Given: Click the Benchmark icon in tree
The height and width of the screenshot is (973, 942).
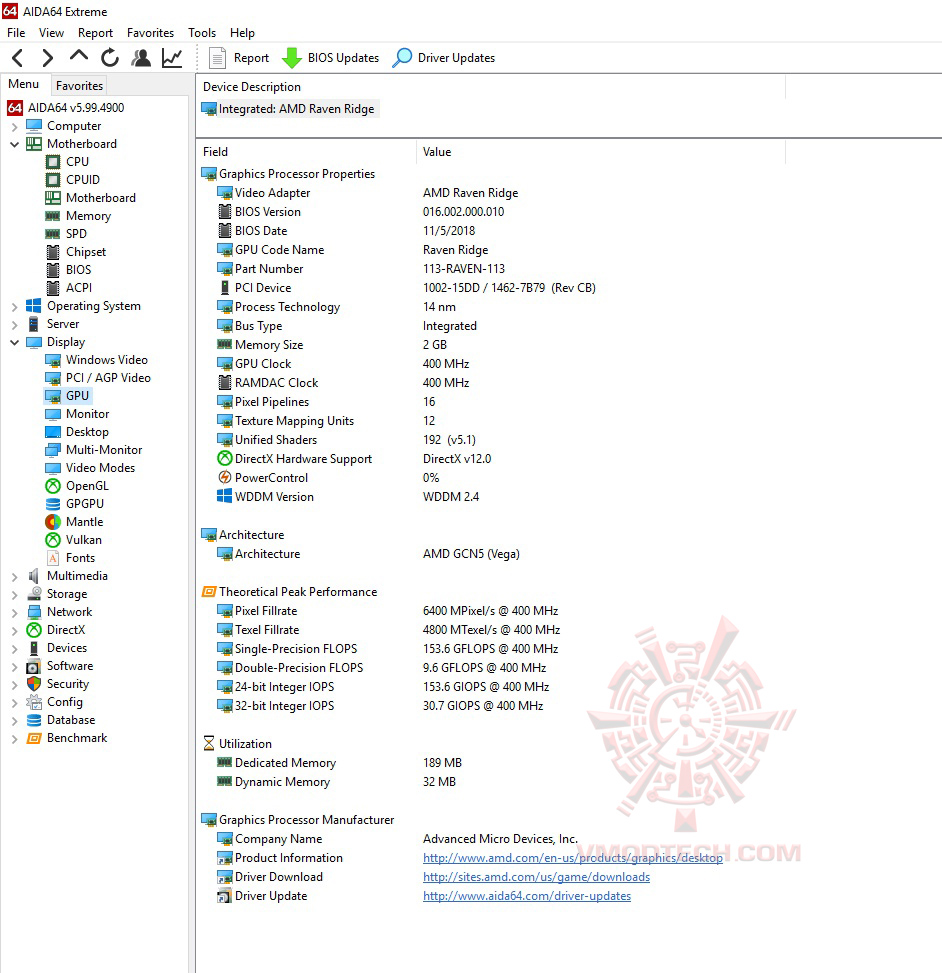Looking at the screenshot, I should (x=34, y=738).
